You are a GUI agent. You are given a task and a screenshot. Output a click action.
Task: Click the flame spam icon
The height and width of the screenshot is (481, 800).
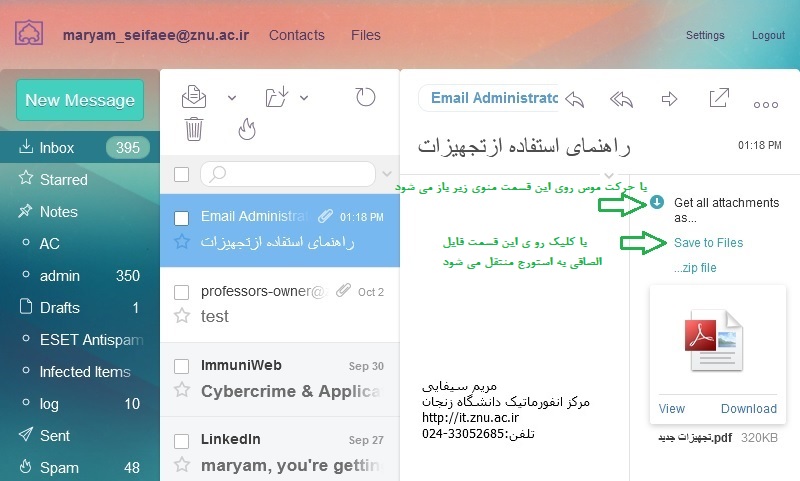point(247,129)
